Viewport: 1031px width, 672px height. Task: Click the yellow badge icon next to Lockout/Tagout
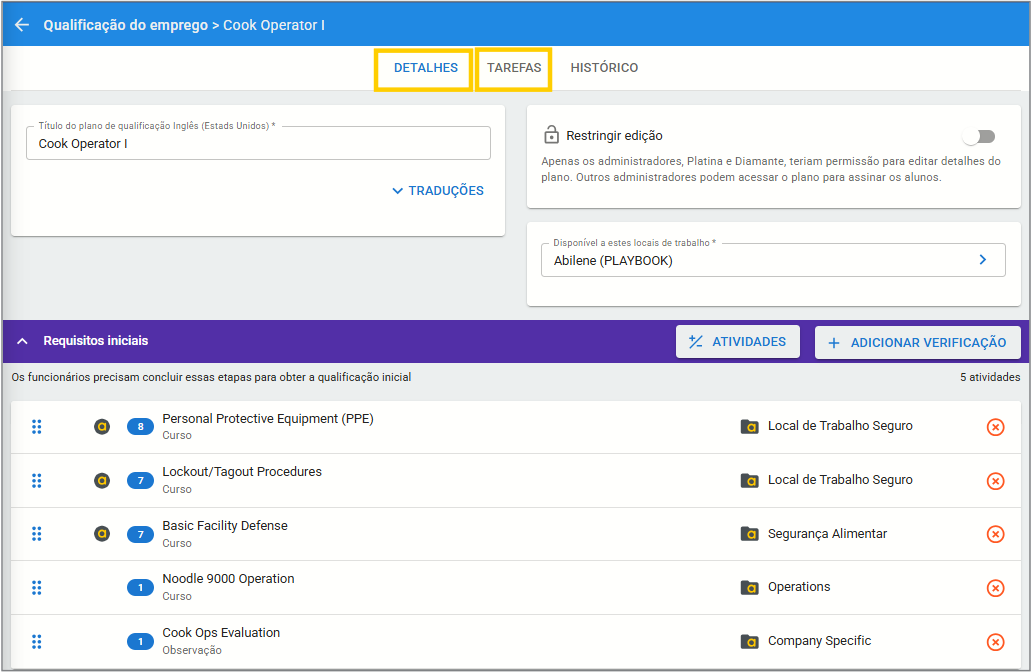point(101,481)
